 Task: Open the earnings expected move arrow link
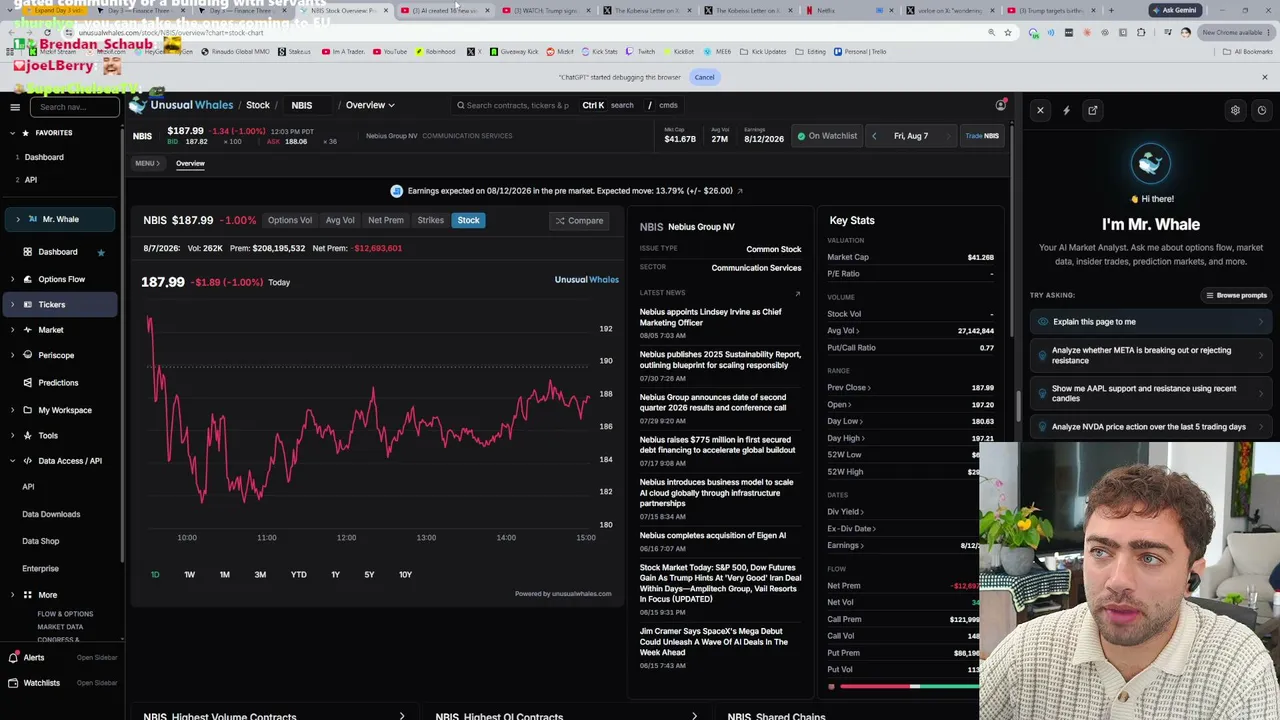pos(739,191)
